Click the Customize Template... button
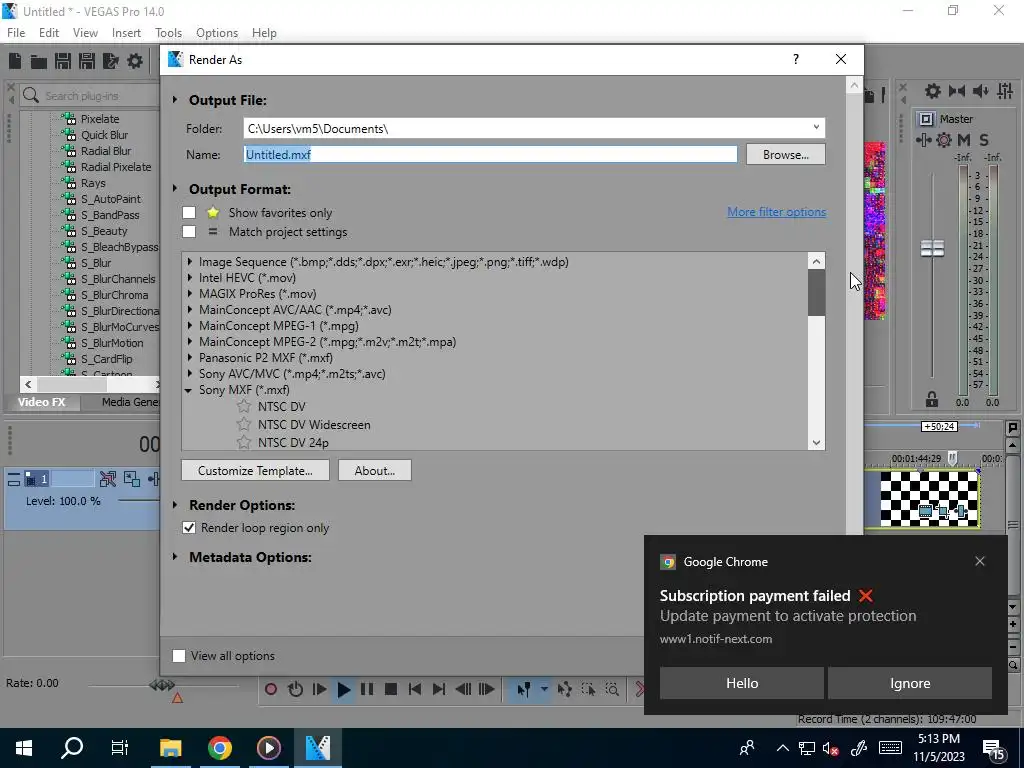 [x=255, y=470]
